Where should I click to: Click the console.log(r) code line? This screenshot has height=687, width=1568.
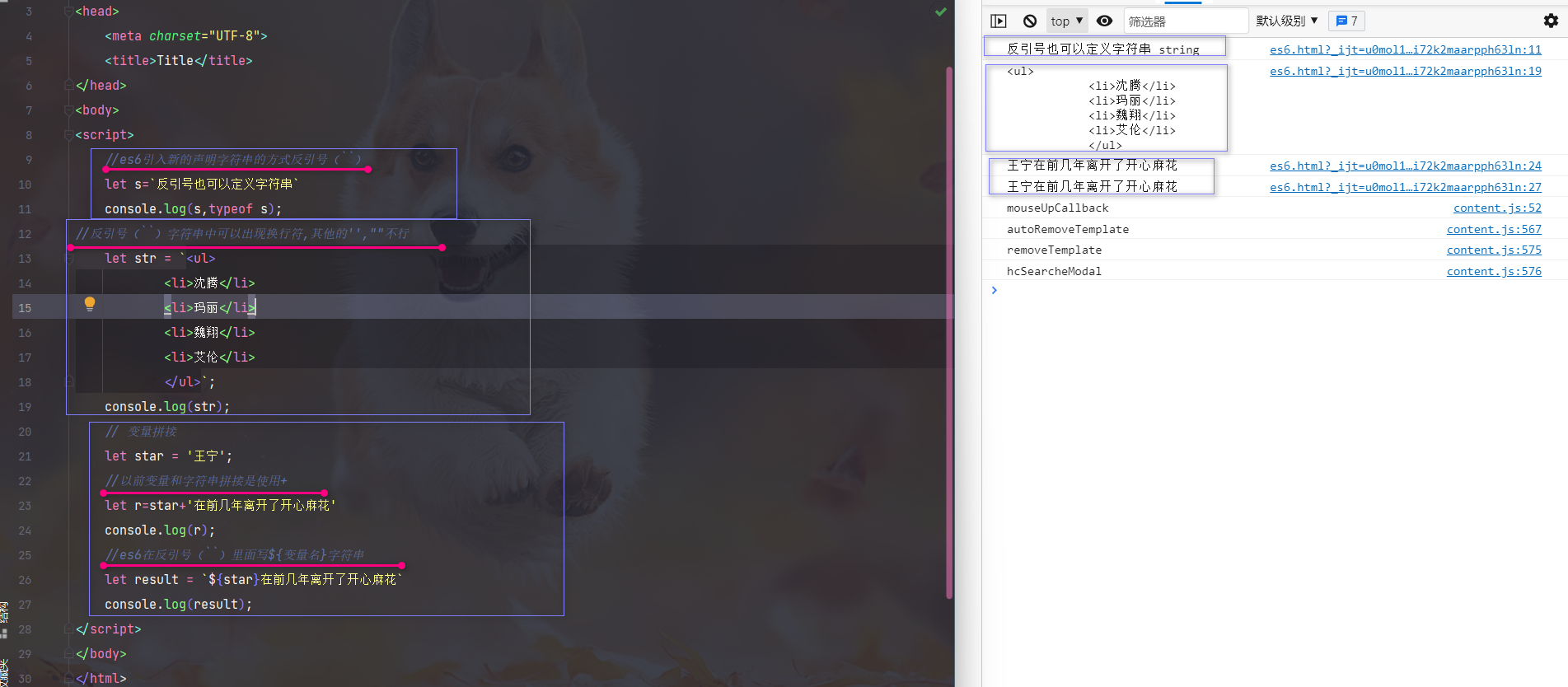[x=160, y=530]
